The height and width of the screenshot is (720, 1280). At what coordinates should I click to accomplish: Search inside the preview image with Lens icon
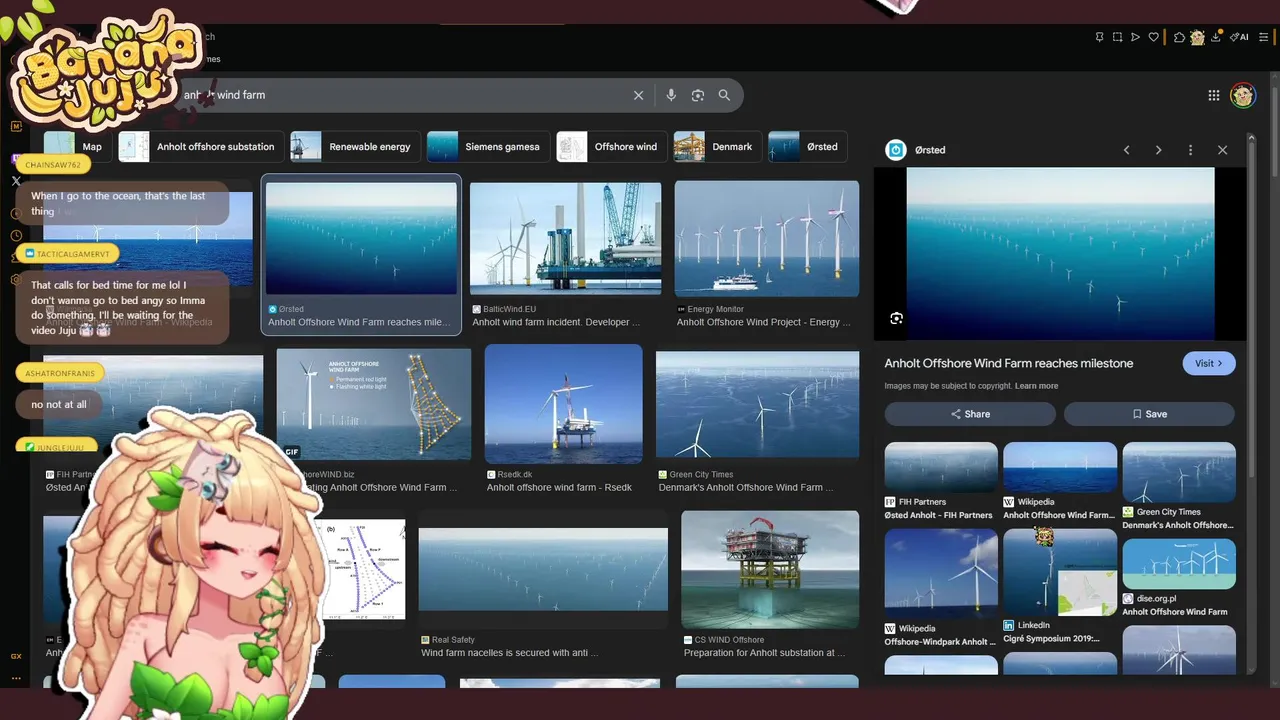pyautogui.click(x=896, y=318)
